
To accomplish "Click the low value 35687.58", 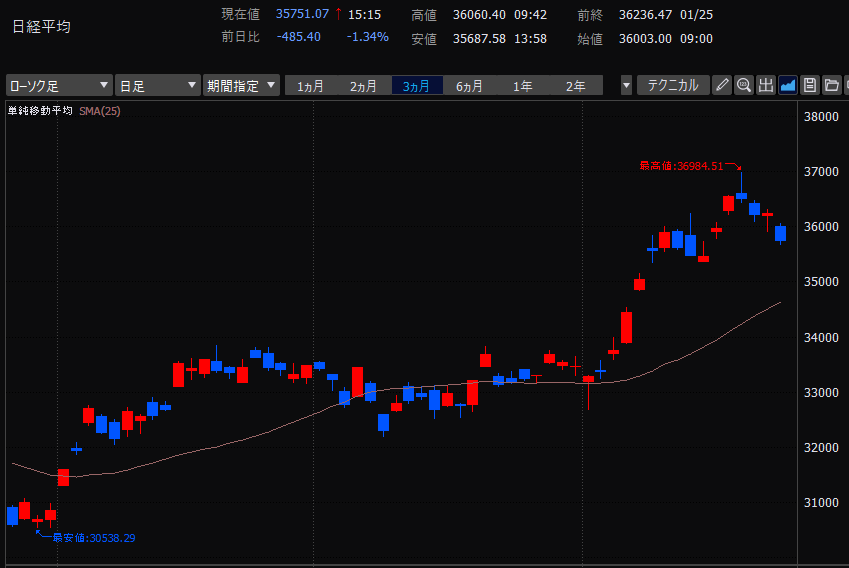I will 479,39.
